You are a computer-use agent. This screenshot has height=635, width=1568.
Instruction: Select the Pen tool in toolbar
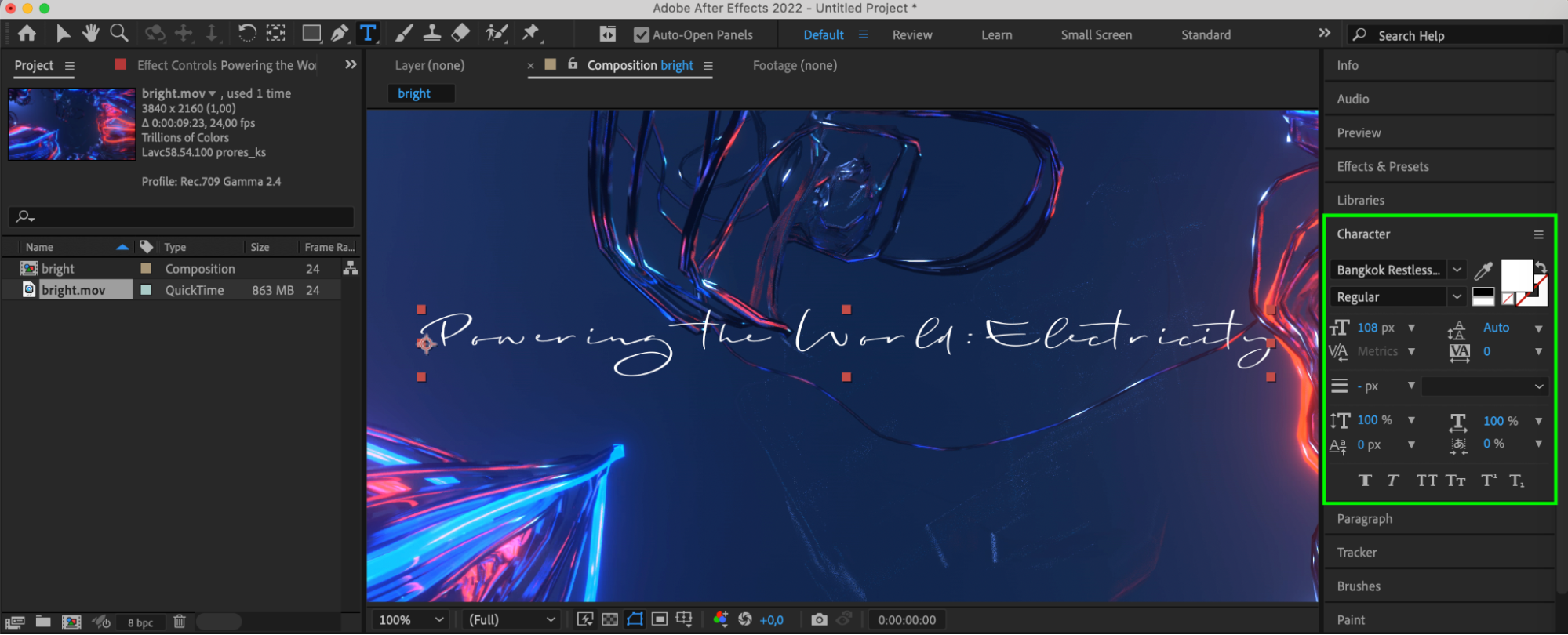pyautogui.click(x=339, y=34)
